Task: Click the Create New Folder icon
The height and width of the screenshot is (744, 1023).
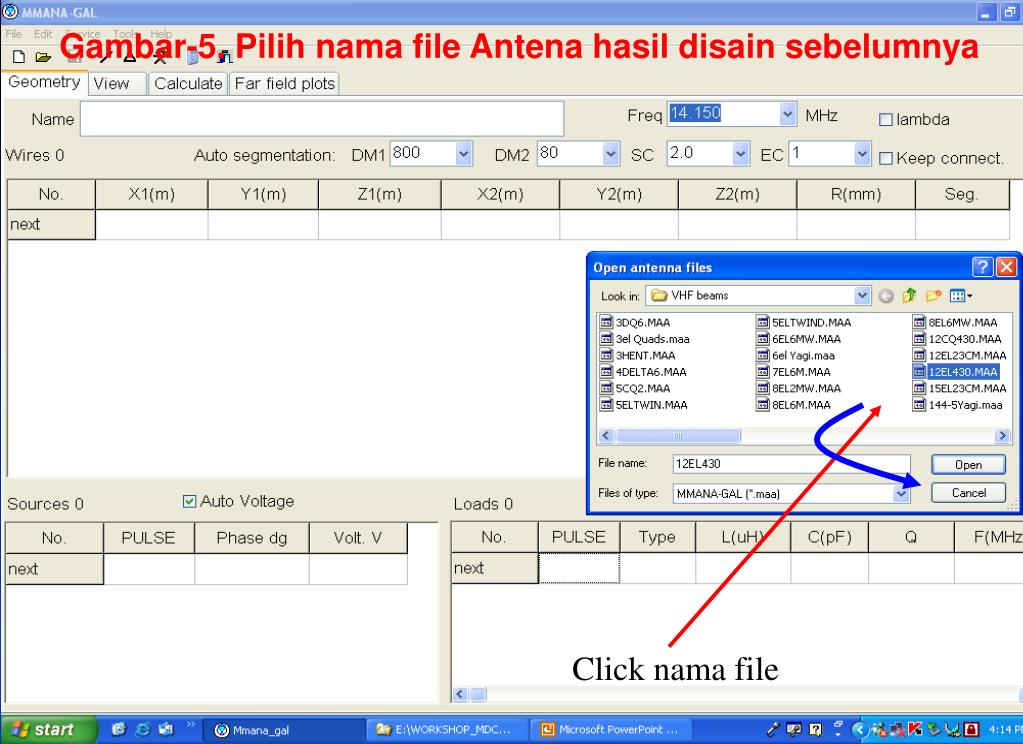Action: click(934, 296)
